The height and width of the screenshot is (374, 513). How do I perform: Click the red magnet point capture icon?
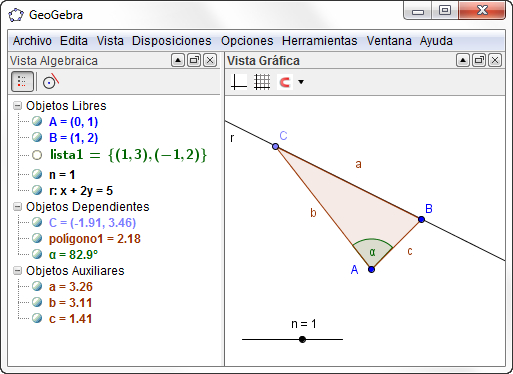(x=285, y=82)
